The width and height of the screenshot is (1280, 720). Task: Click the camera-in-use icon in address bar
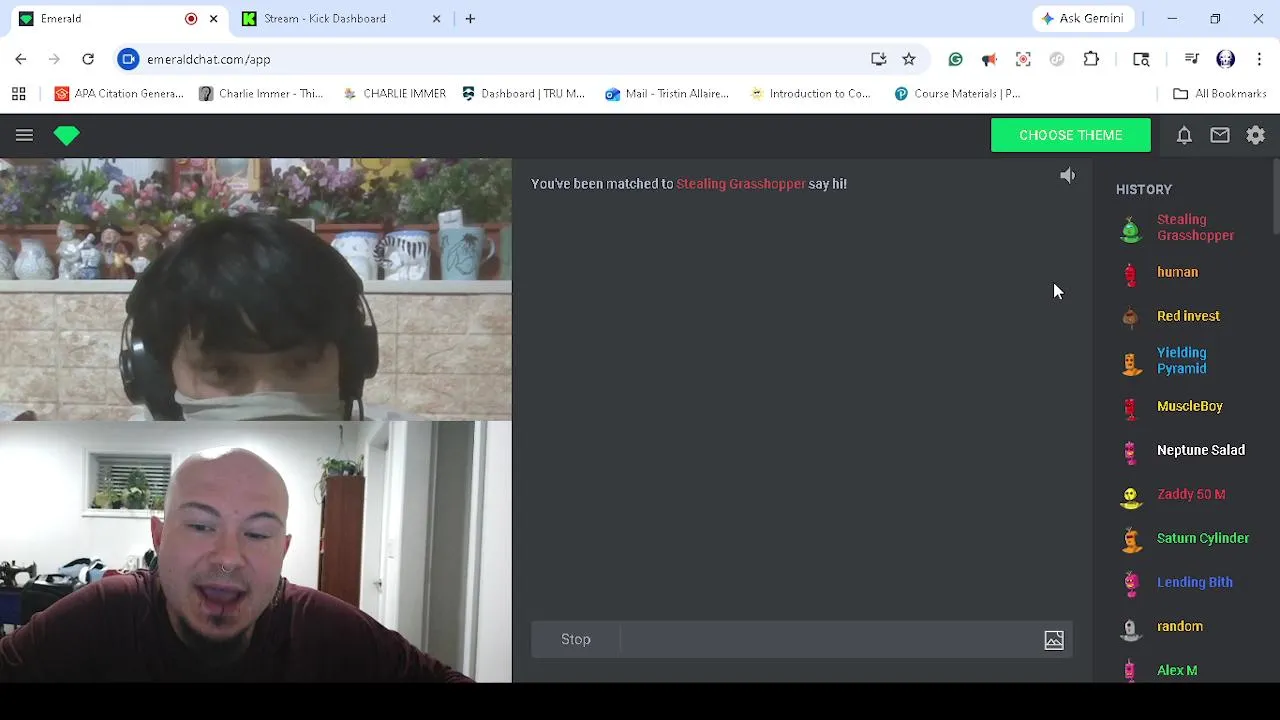129,59
